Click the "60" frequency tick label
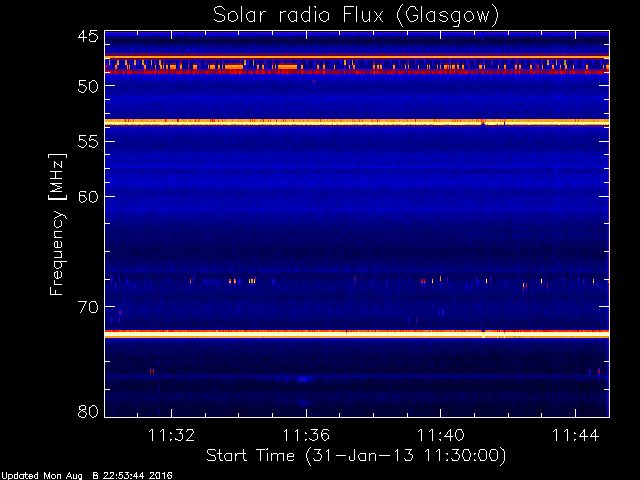 (x=88, y=197)
